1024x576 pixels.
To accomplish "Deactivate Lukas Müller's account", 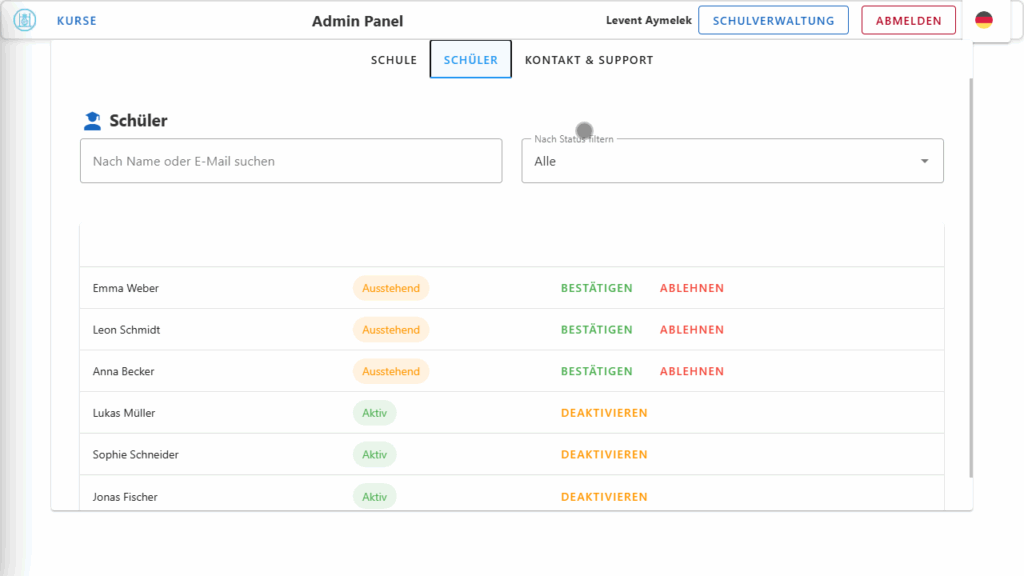I will coord(604,413).
